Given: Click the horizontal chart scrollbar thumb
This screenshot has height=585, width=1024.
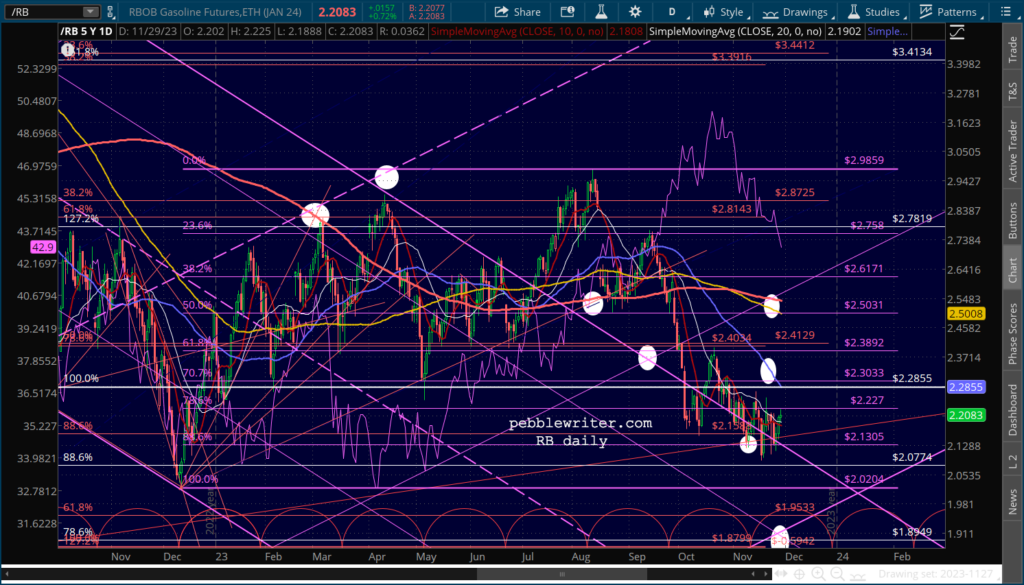Looking at the screenshot, I should click(562, 575).
